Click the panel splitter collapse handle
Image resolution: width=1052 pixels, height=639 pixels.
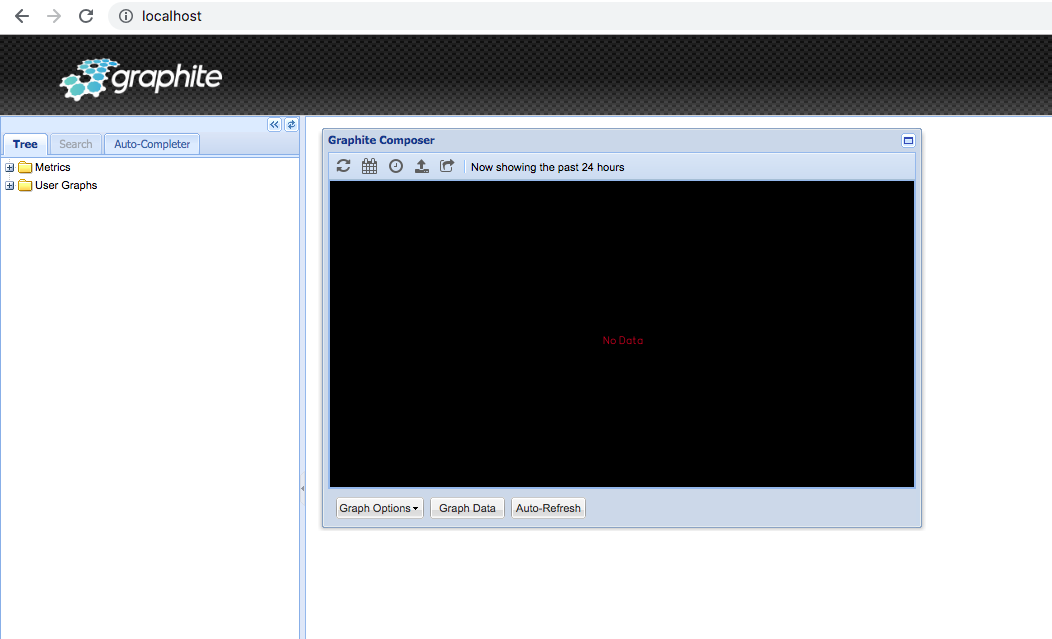tap(303, 489)
